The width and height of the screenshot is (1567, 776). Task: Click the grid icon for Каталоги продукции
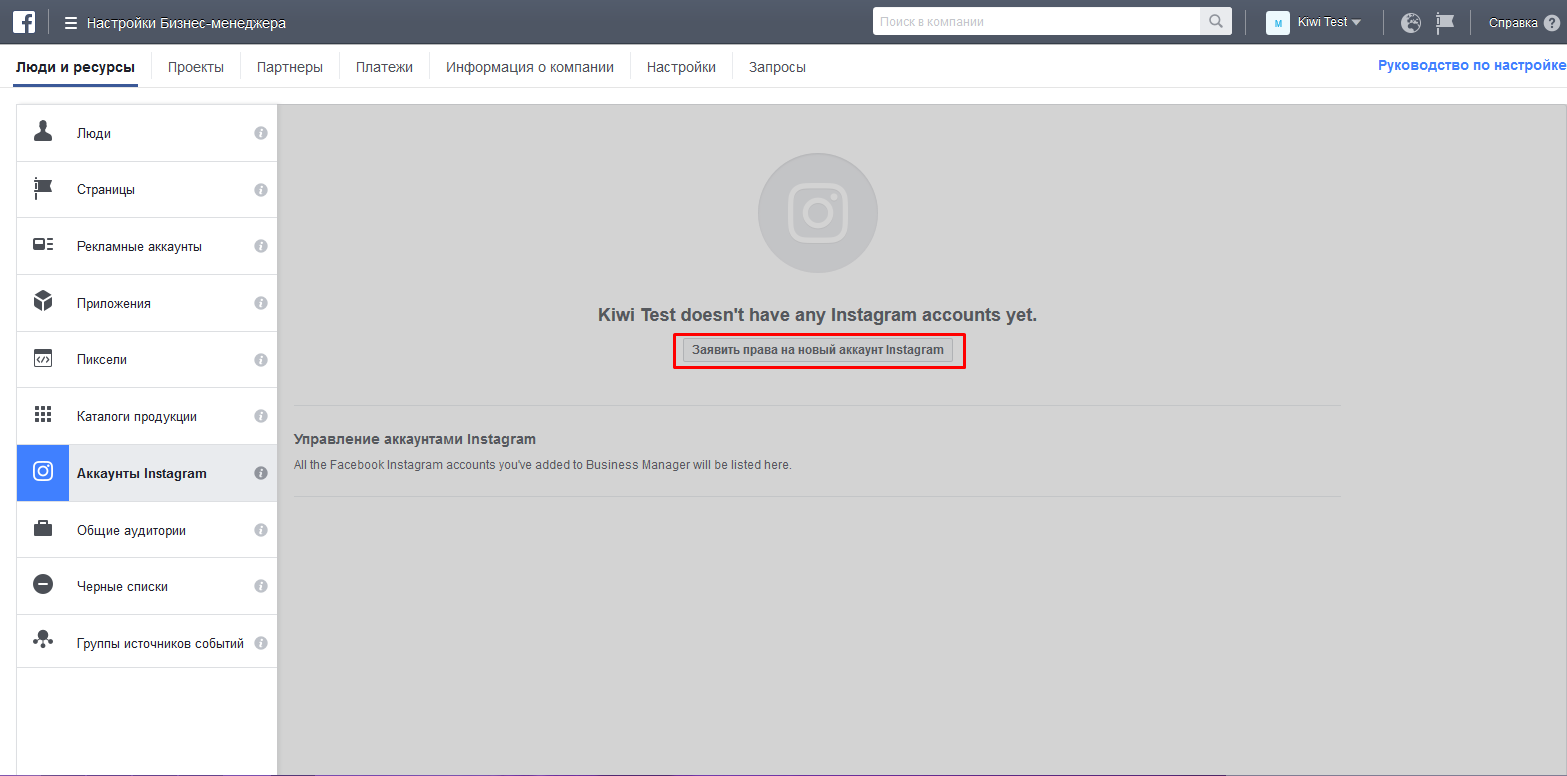43,415
